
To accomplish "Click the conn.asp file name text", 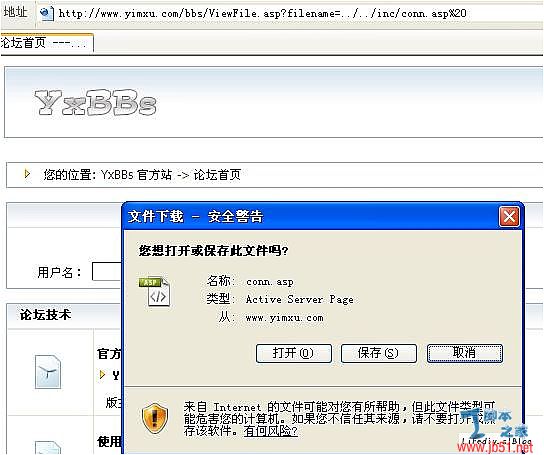I will click(x=270, y=281).
